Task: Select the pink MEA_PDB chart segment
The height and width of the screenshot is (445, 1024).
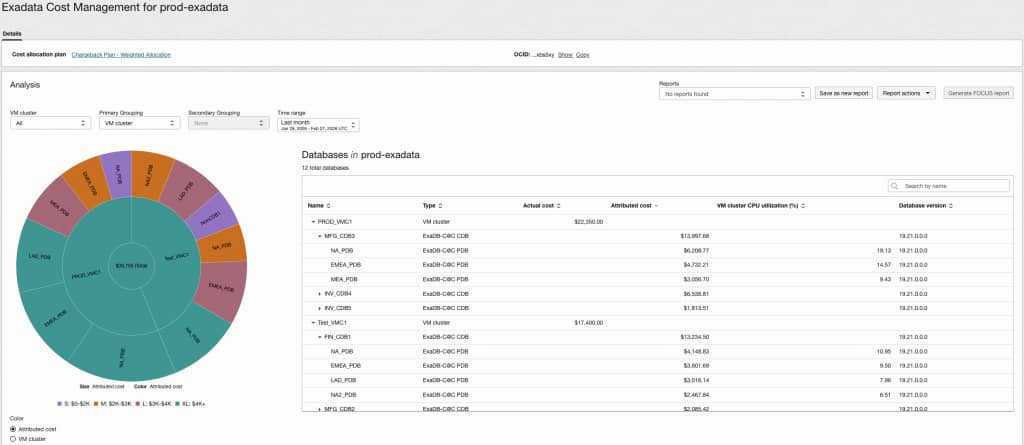Action: (57, 206)
